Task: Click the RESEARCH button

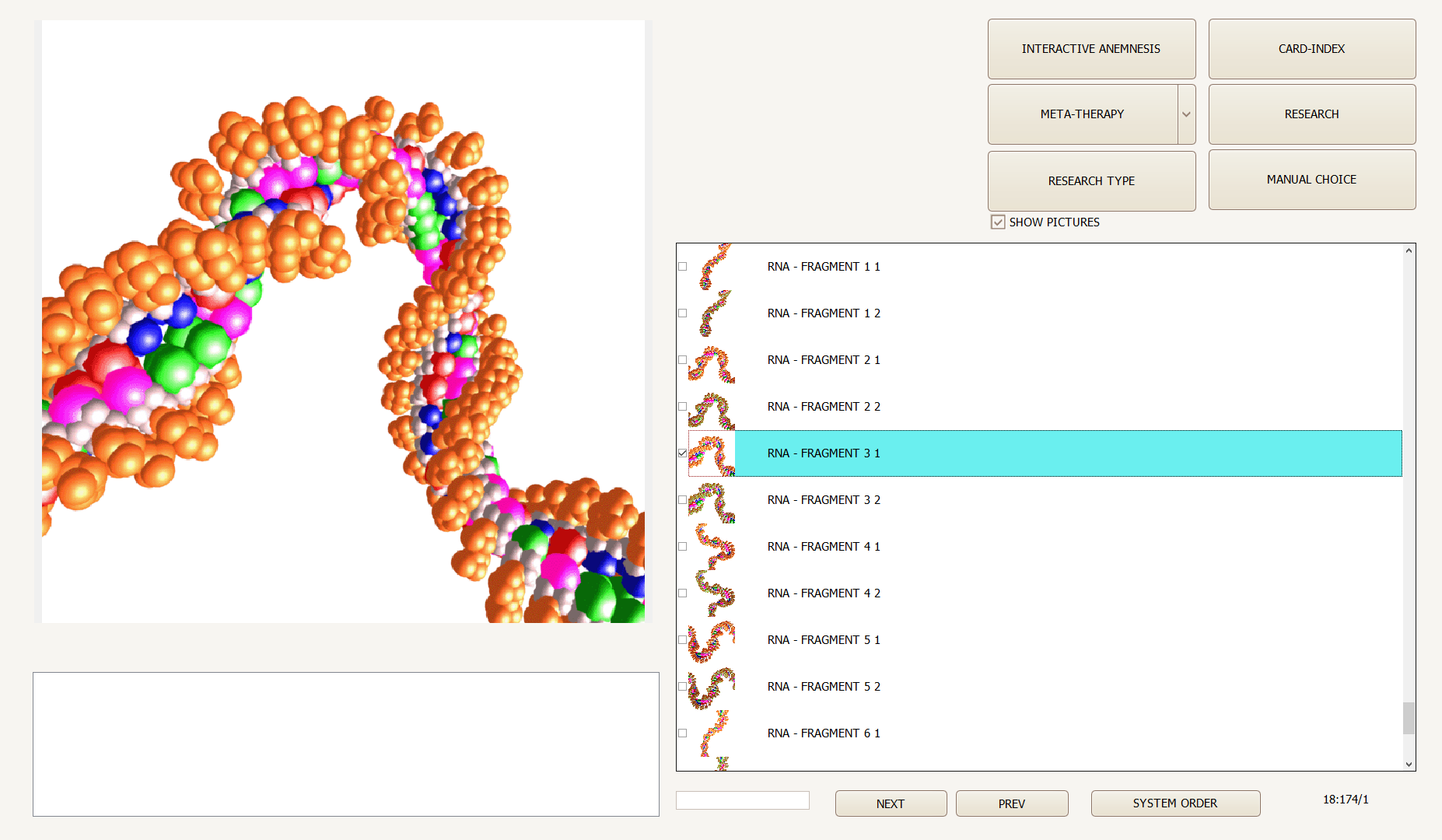Action: click(1311, 114)
